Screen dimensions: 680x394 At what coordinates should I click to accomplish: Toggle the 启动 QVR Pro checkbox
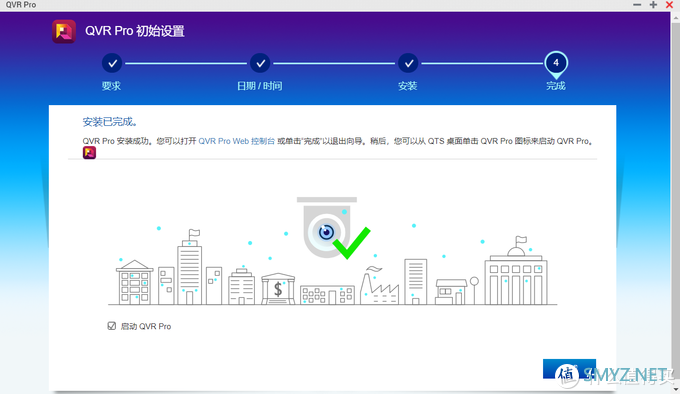click(111, 326)
